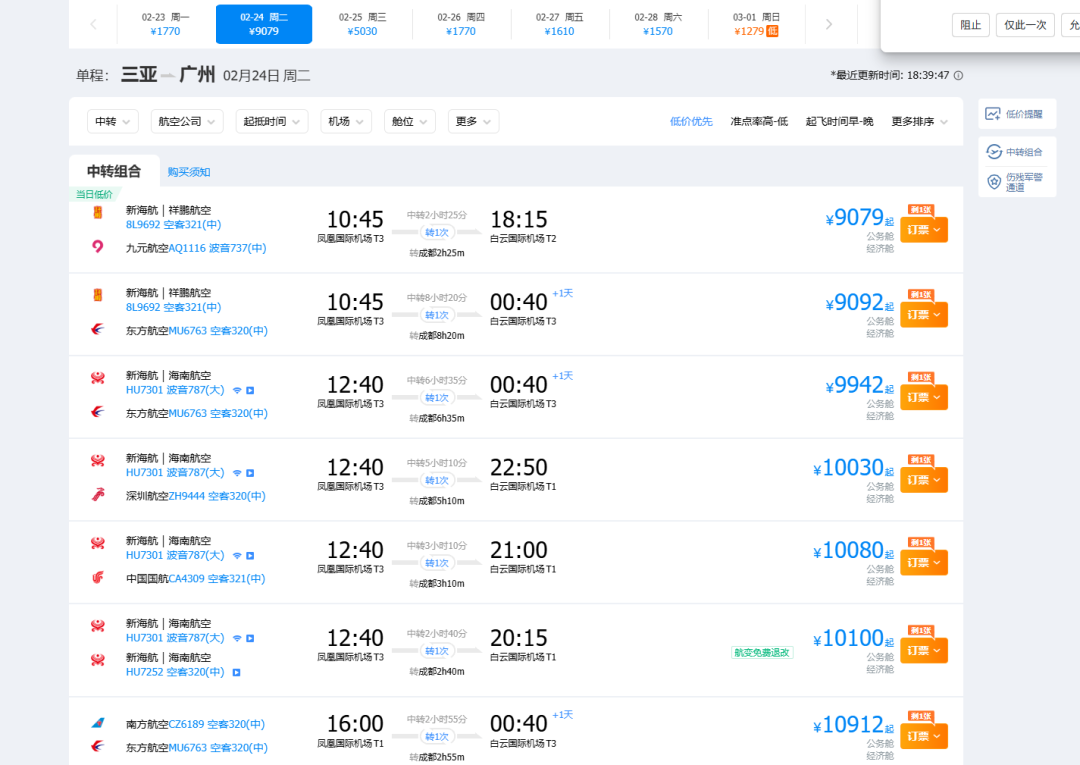Open the 起抵时间 filter dropdown
Screen dimensions: 1080x765
[x=271, y=121]
